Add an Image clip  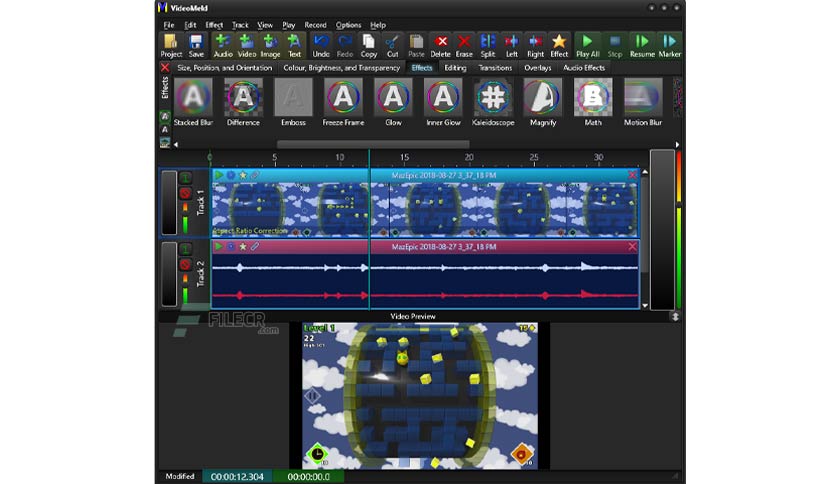[270, 45]
